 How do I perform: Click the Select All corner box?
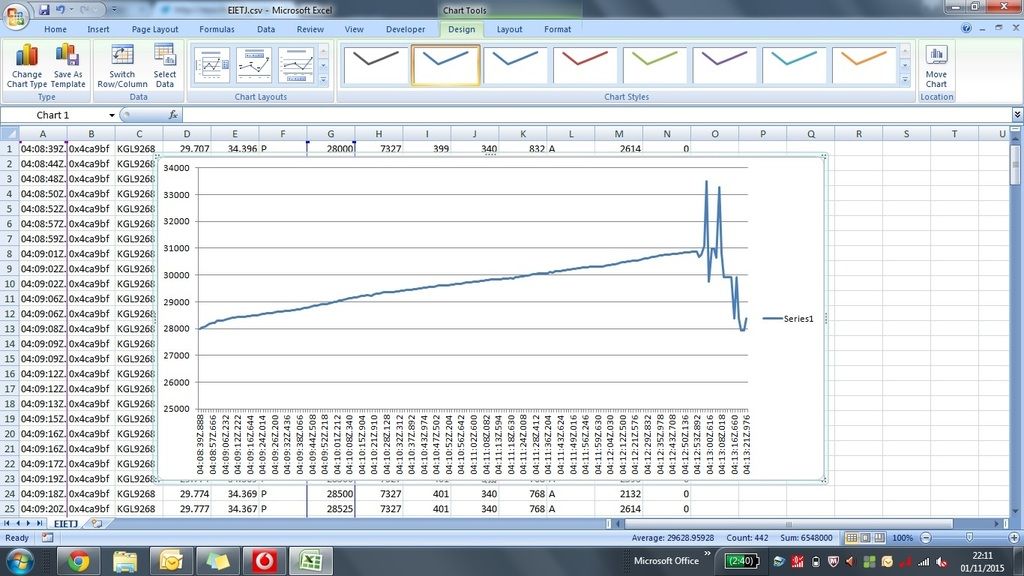[x=10, y=134]
